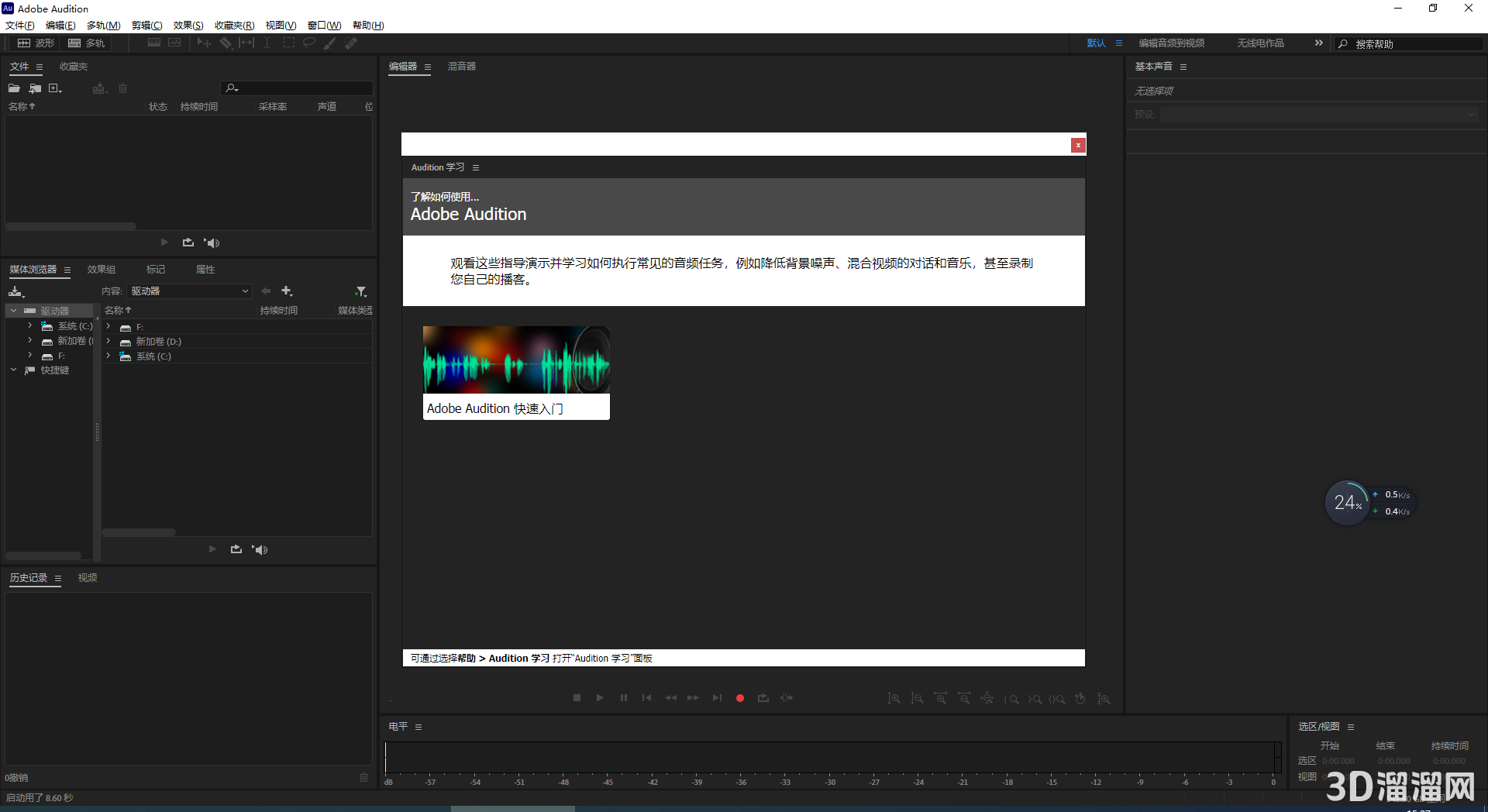Switch to 无线电作品 workspace
The height and width of the screenshot is (812, 1488).
1260,43
